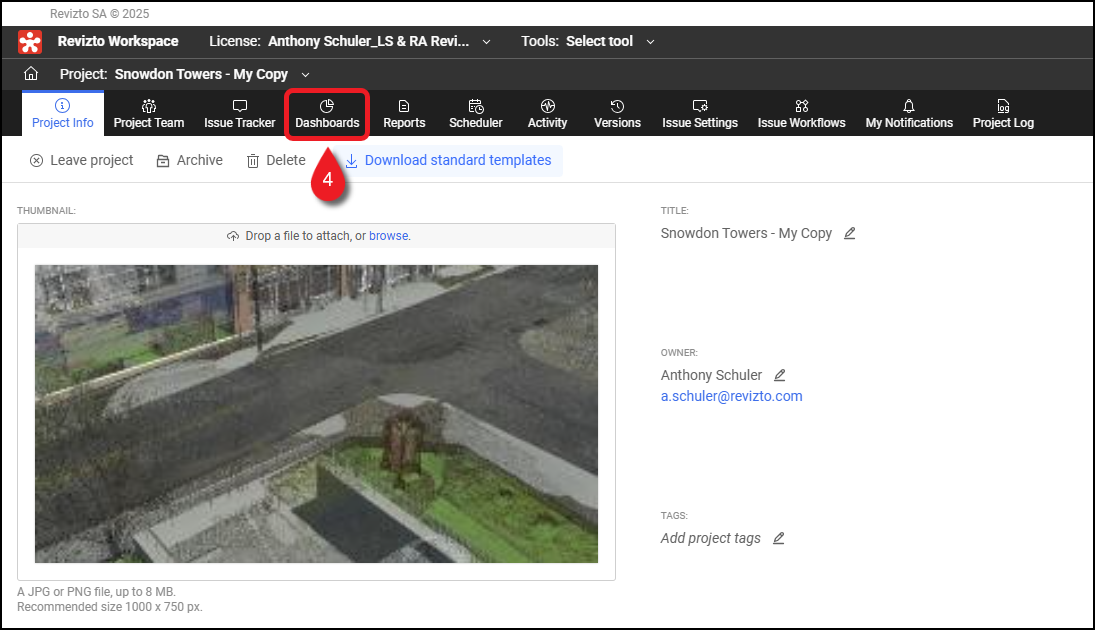Expand the License dropdown
Viewport: 1095px width, 630px height.
click(x=486, y=42)
